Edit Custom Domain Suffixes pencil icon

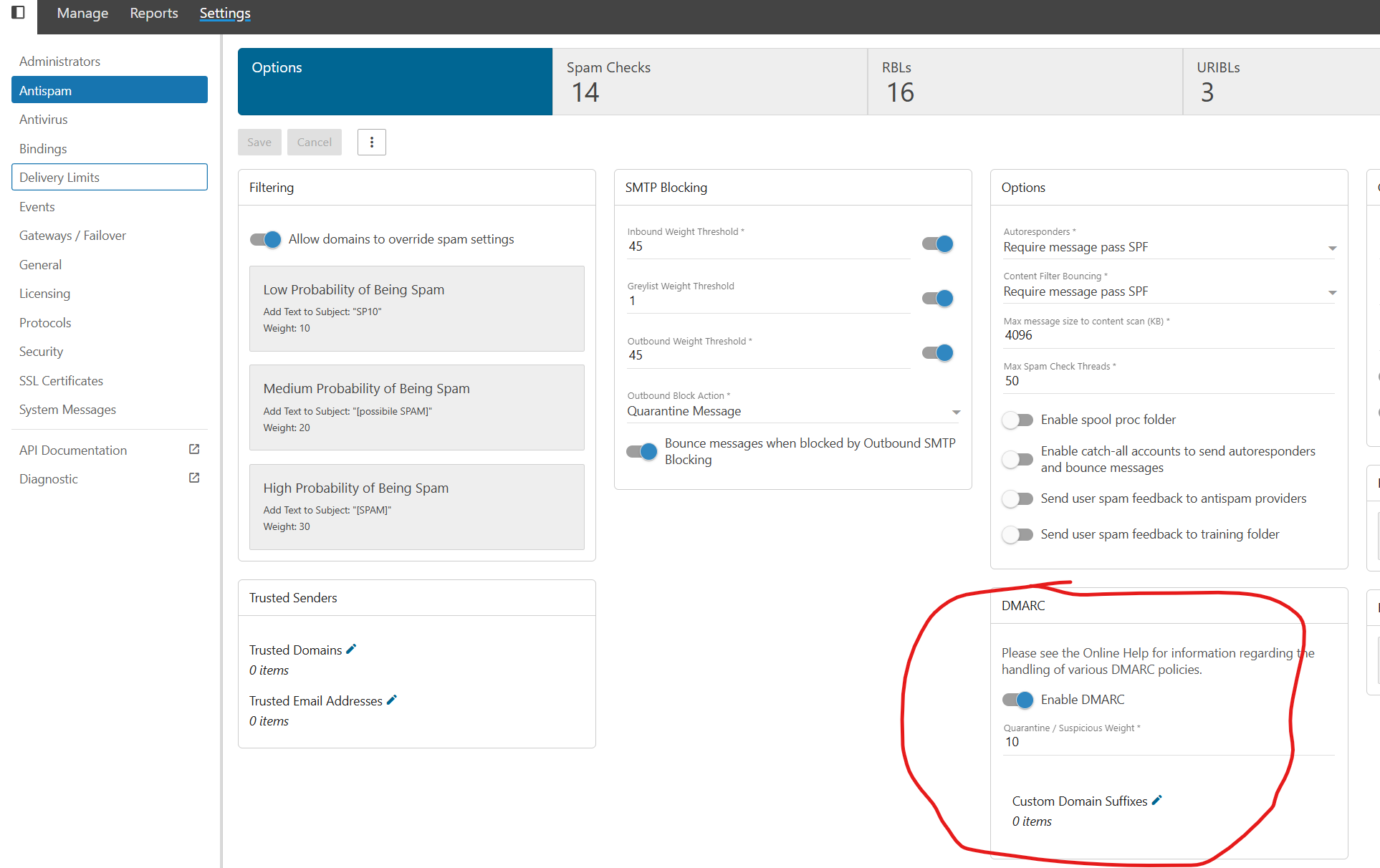[1156, 801]
